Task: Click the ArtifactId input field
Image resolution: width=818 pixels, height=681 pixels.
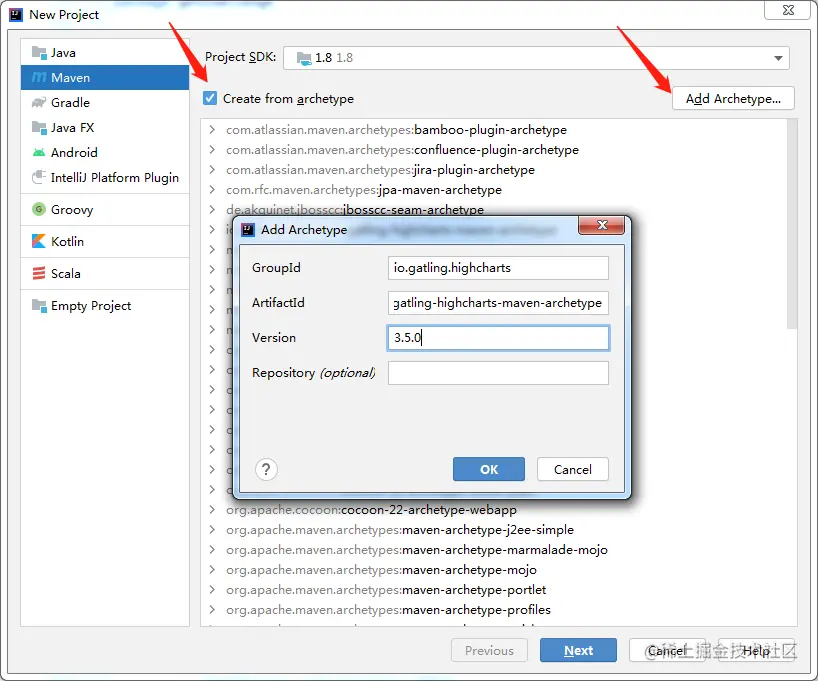Action: (x=498, y=303)
